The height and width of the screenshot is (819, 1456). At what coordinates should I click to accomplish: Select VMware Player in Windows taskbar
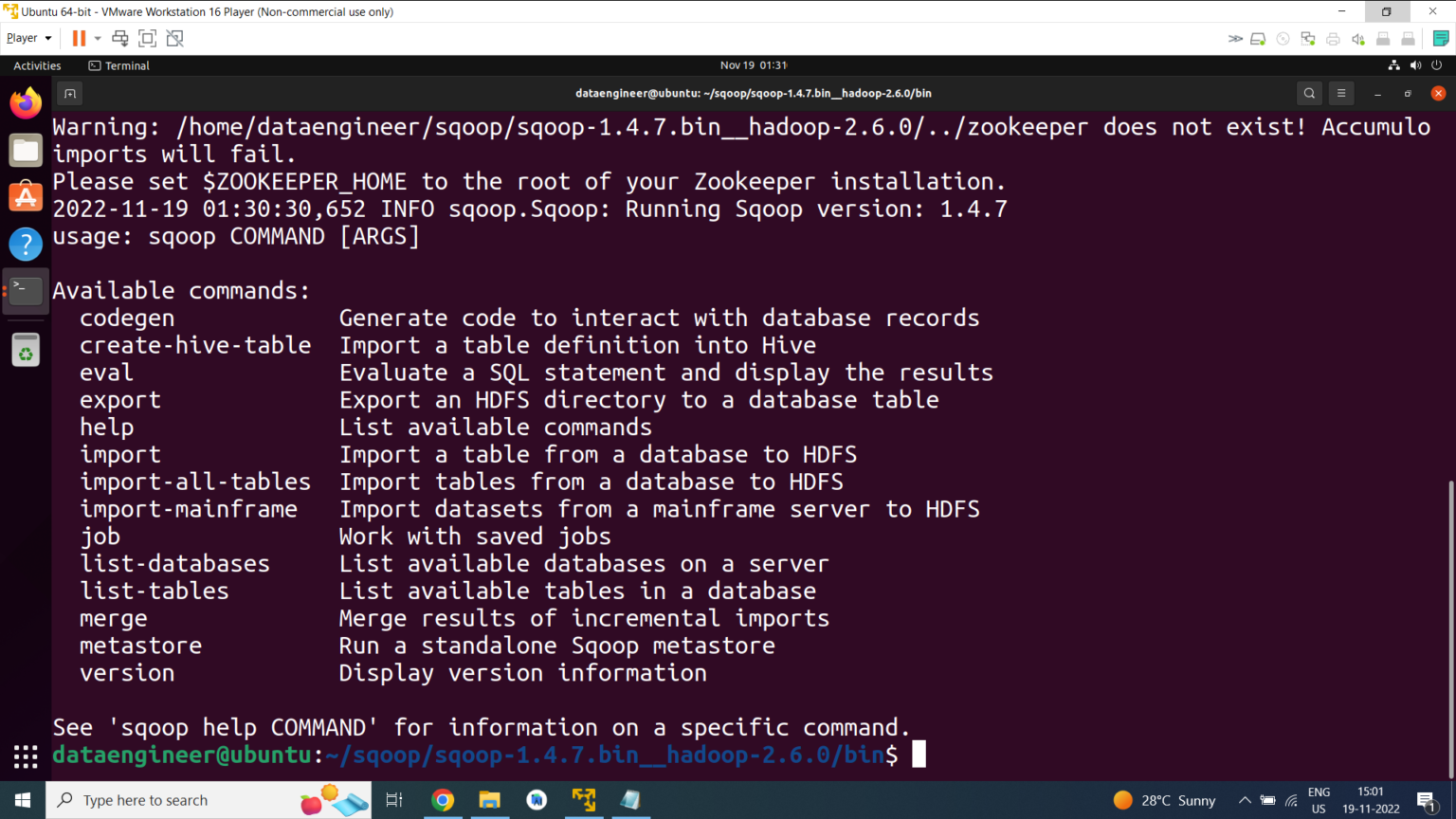click(x=584, y=800)
